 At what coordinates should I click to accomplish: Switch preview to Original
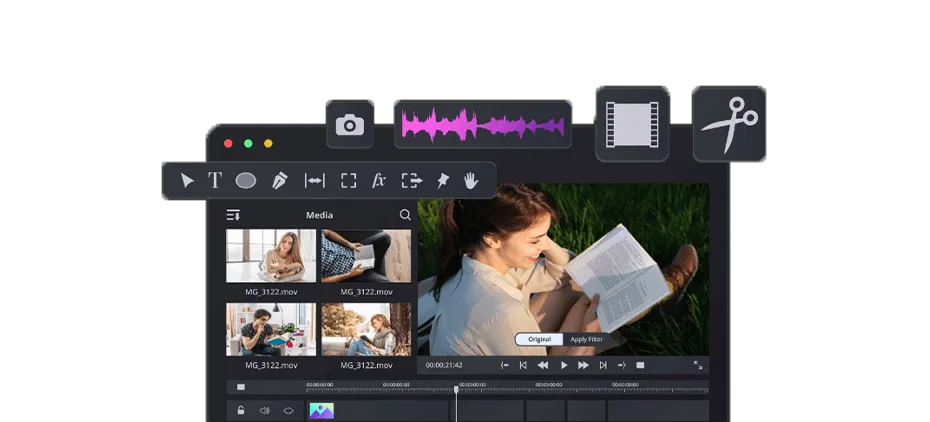click(x=539, y=340)
